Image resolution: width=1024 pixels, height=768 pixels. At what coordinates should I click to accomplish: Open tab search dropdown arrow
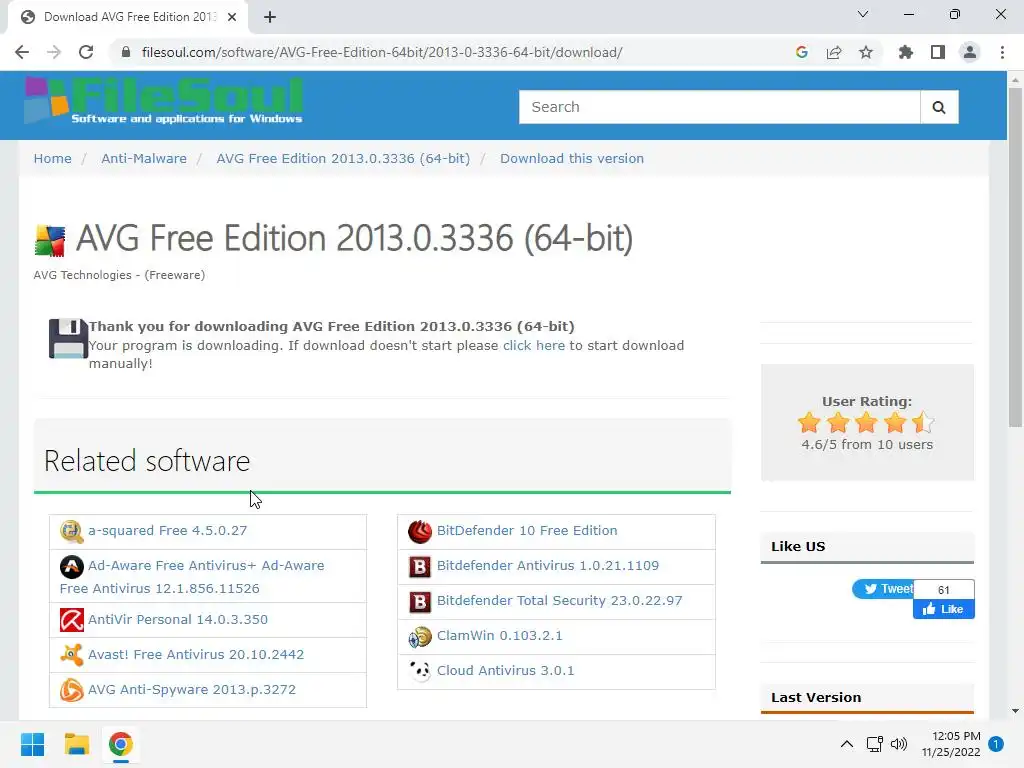tap(863, 14)
